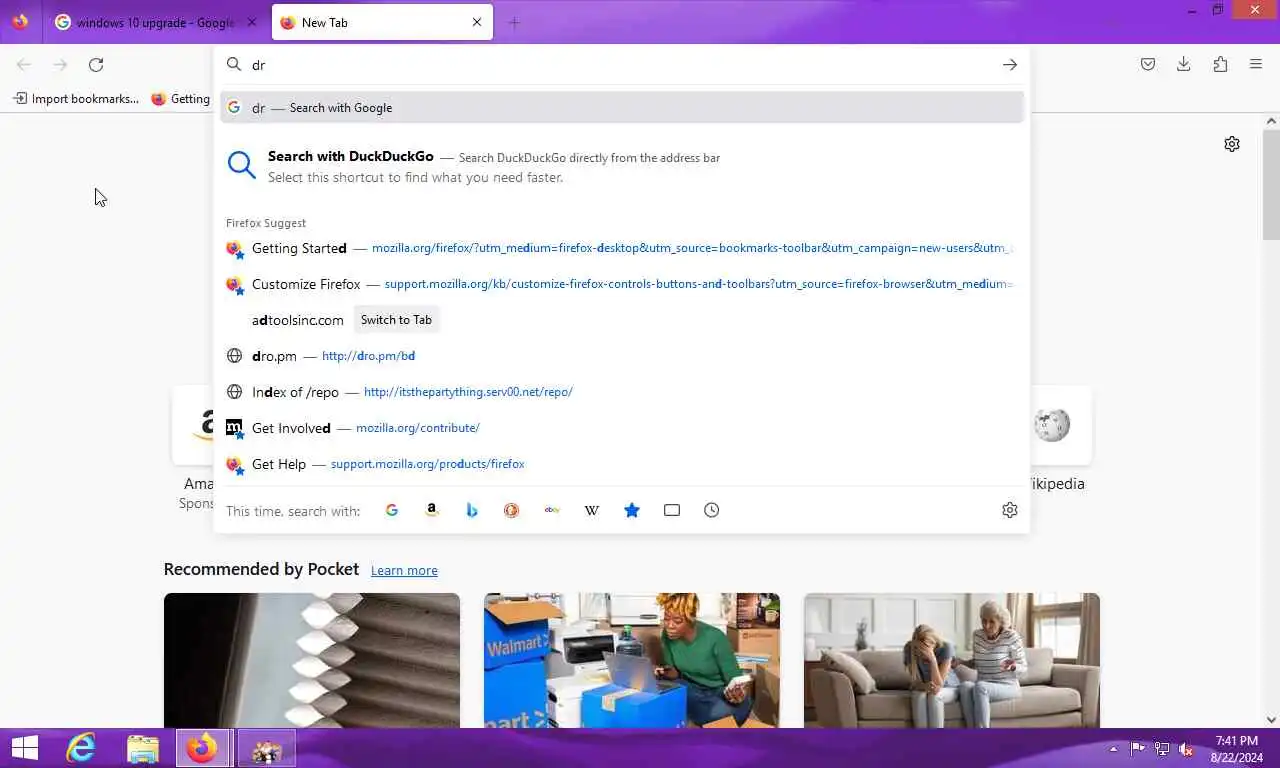This screenshot has width=1280, height=768.
Task: Select Get Involved suggestion
Action: (x=622, y=428)
